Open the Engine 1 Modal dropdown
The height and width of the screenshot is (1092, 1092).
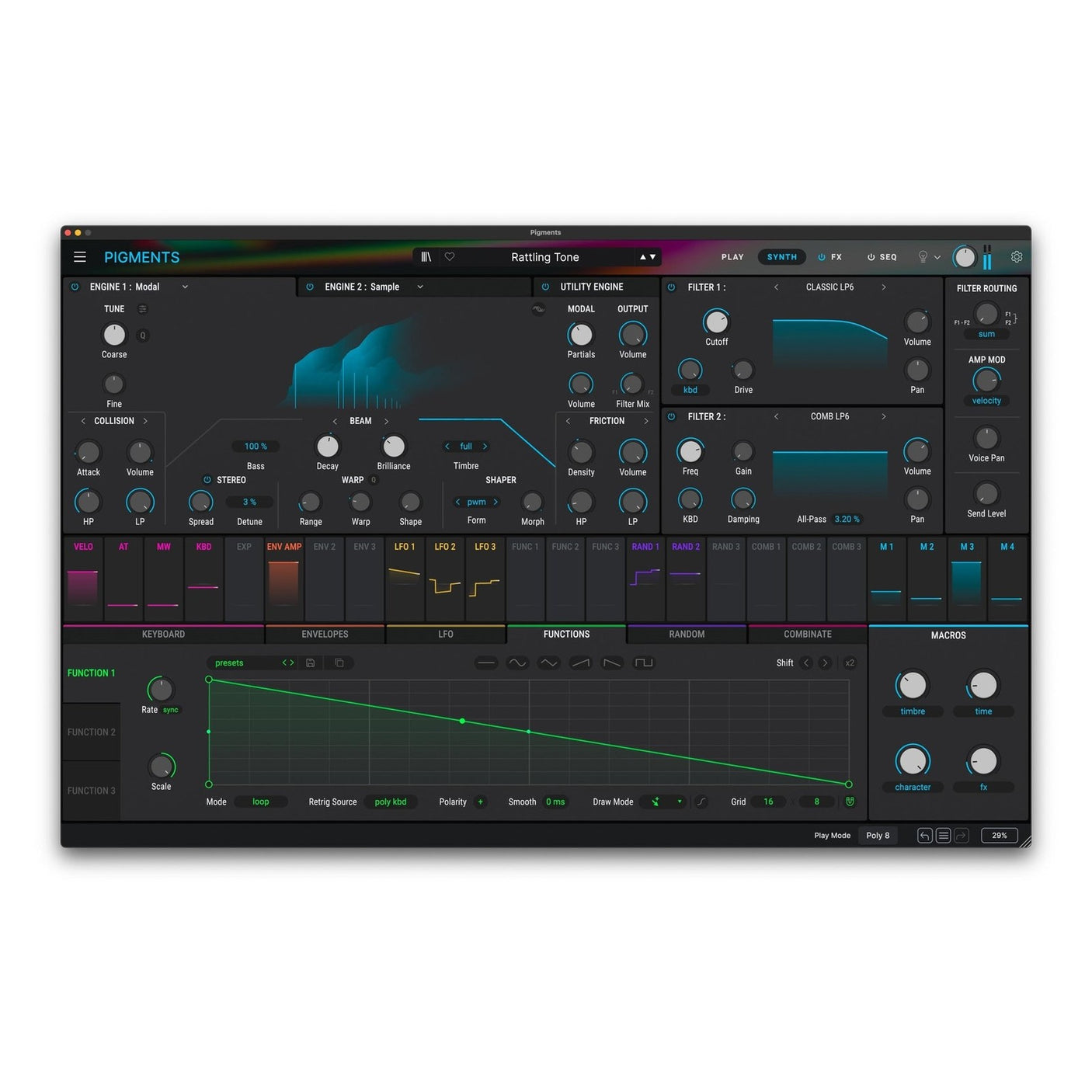185,287
